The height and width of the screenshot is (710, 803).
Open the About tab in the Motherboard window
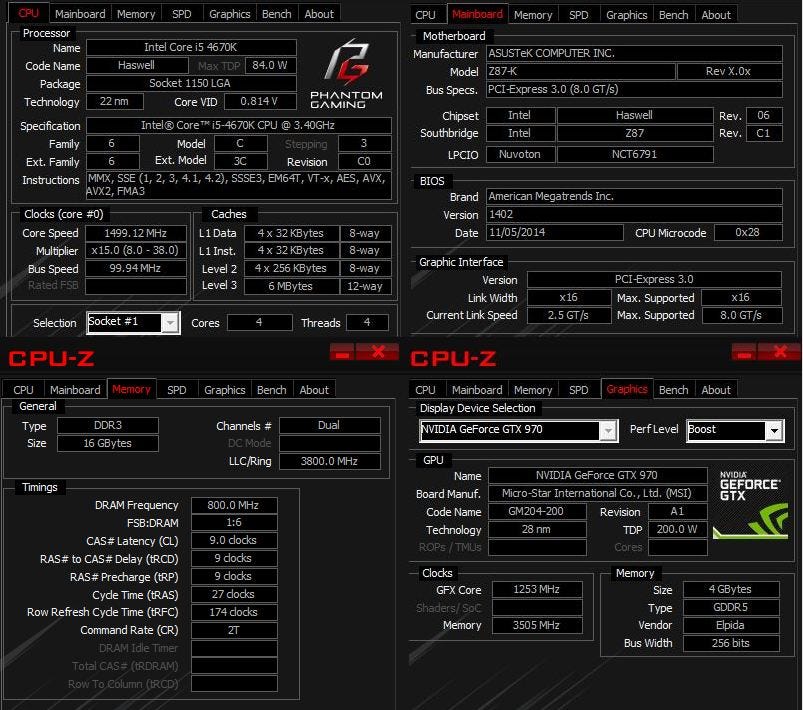716,15
